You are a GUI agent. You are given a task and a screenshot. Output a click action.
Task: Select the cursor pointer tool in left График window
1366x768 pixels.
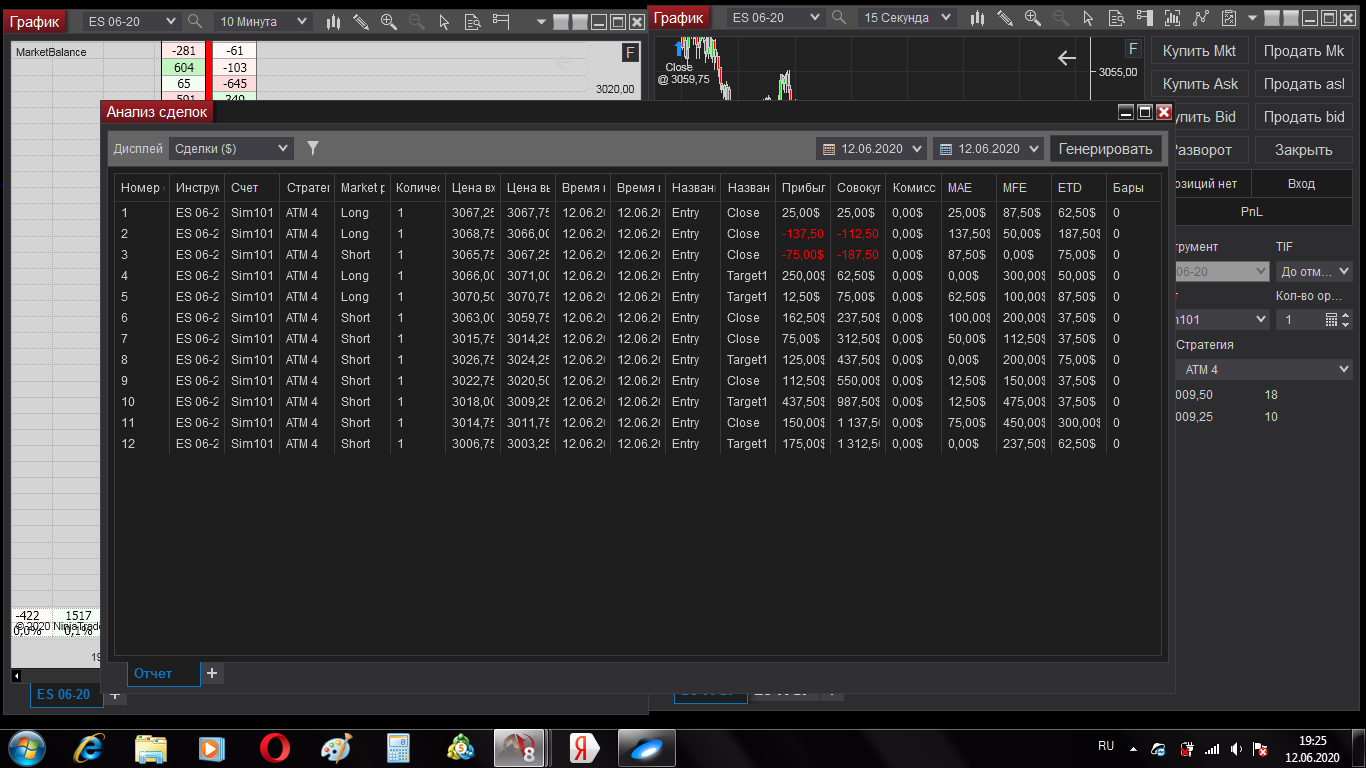coord(445,21)
